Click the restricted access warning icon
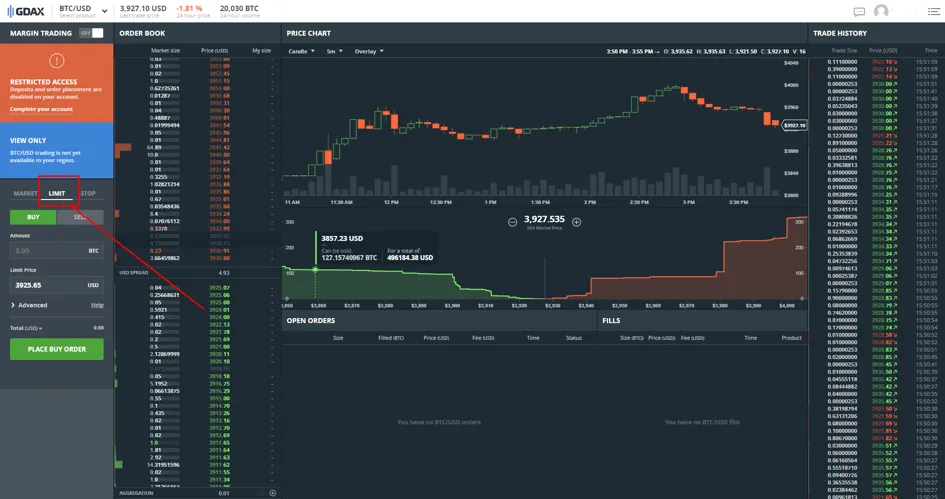This screenshot has height=499, width=945. 57,61
